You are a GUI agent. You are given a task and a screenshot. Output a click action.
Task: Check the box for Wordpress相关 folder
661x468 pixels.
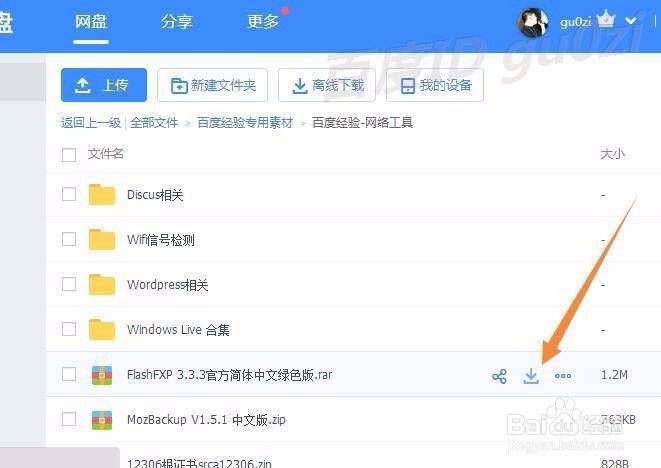point(69,284)
